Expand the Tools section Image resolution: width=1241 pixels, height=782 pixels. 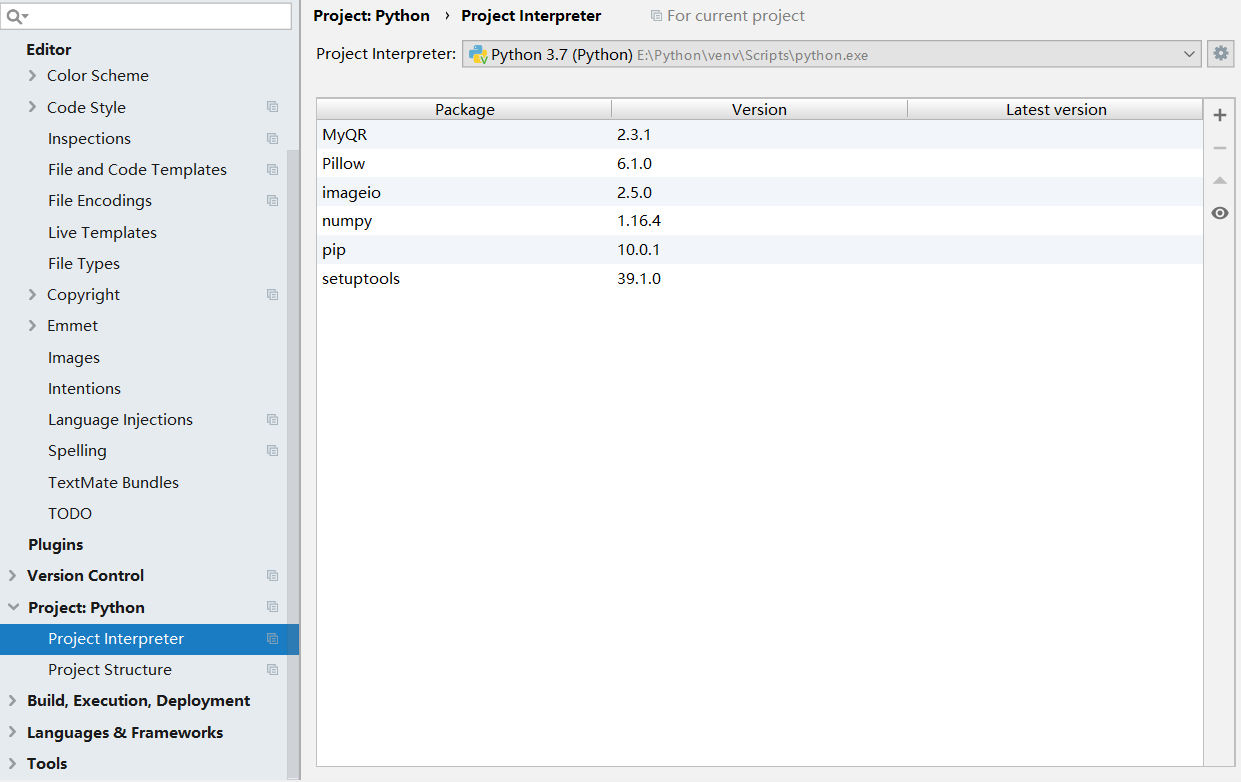(x=12, y=763)
